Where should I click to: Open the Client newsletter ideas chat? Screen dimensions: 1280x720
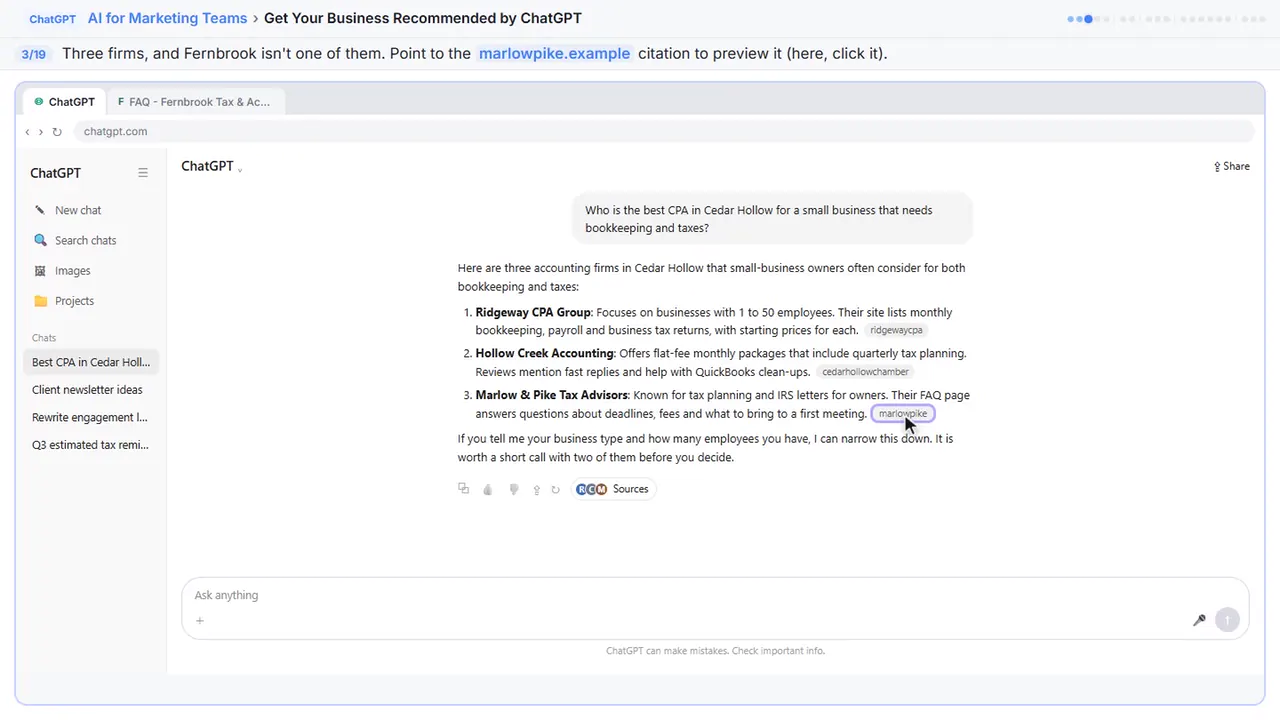91,390
